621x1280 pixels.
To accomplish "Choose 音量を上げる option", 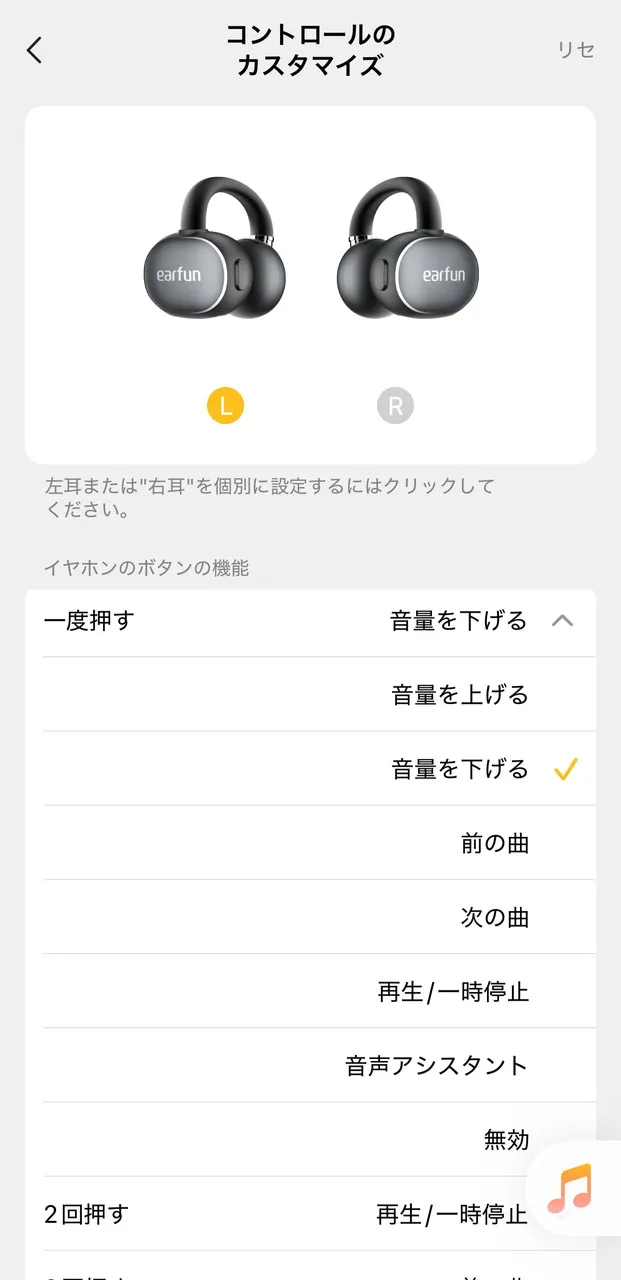I will click(460, 695).
